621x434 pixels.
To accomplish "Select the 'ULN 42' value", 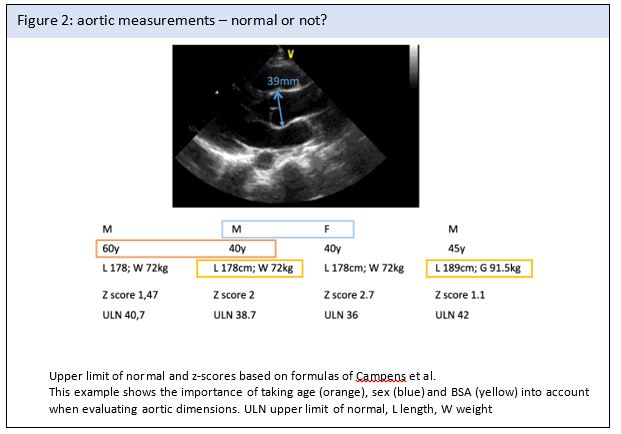I will coord(452,315).
